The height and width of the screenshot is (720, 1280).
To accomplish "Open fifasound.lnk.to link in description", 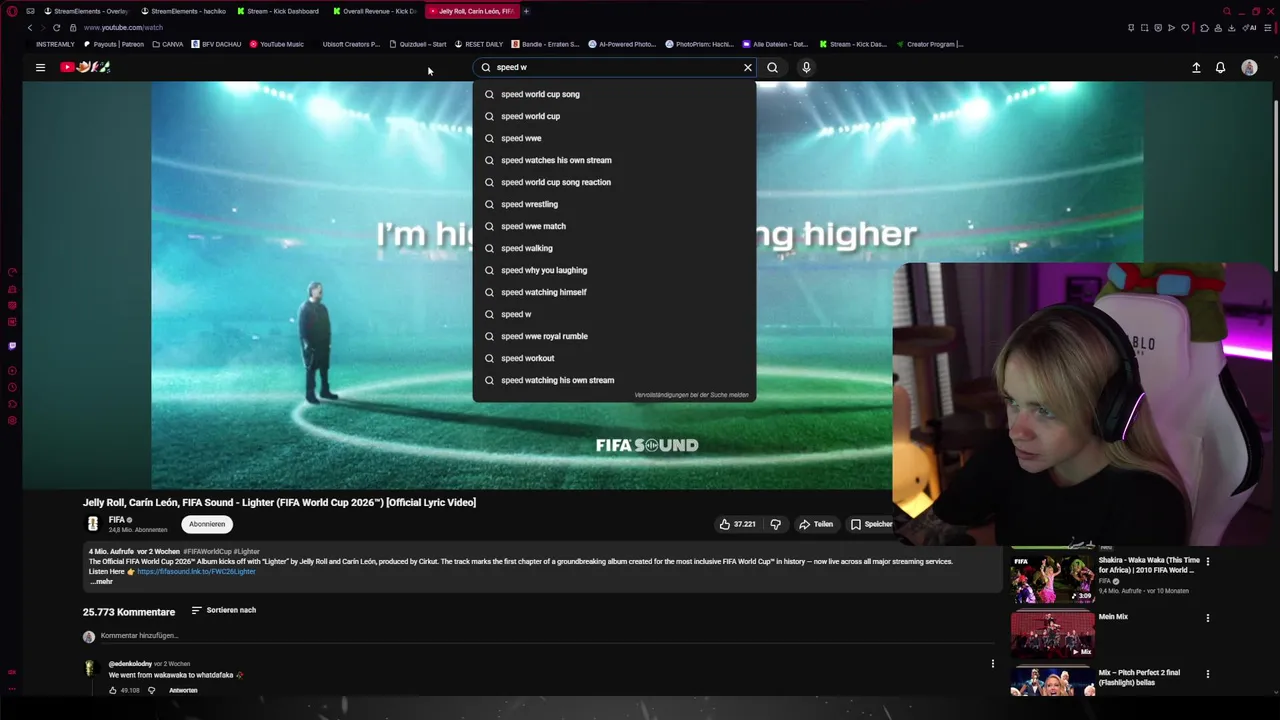I will (x=196, y=571).
